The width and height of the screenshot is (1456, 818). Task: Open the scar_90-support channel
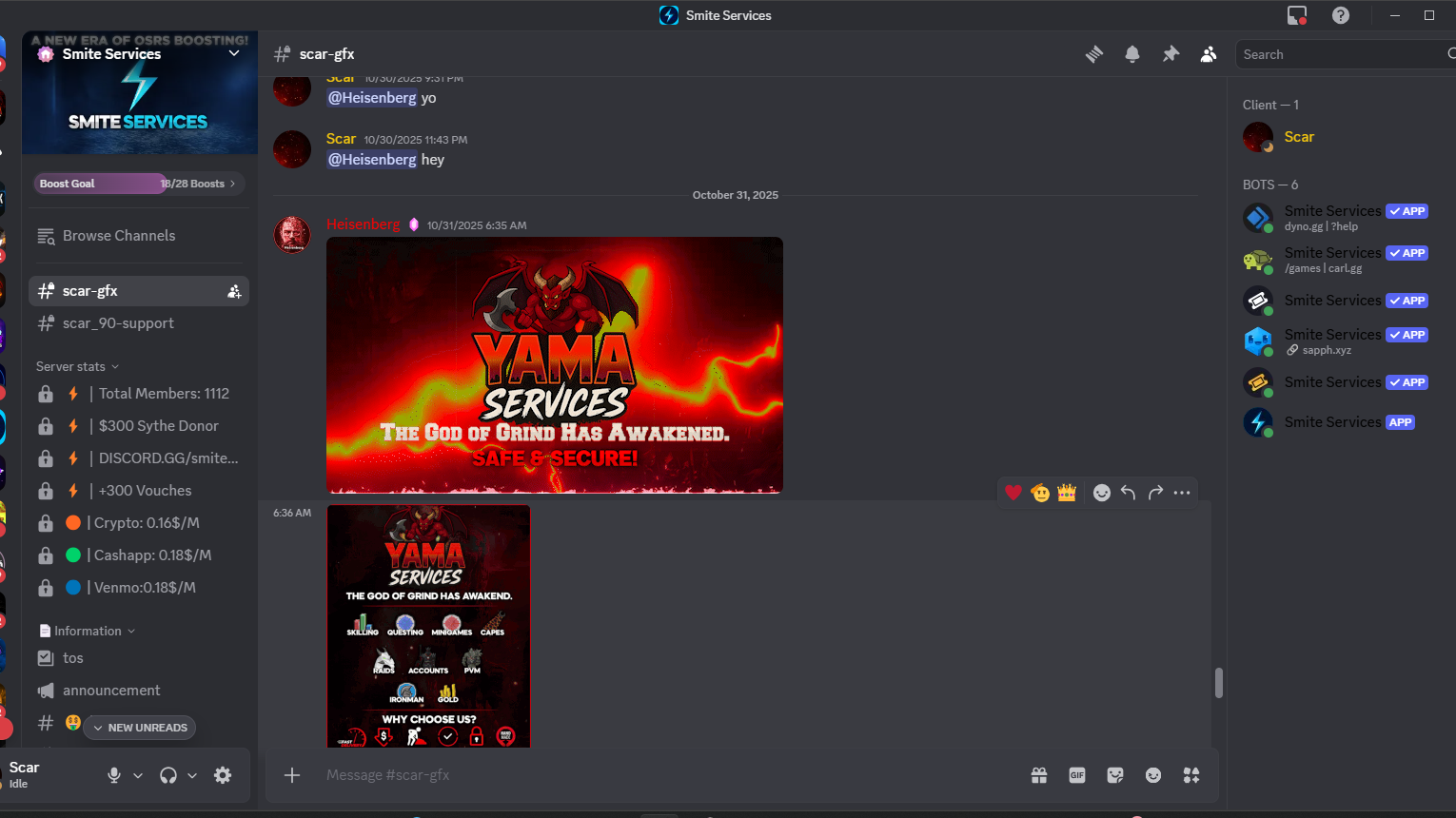click(x=139, y=323)
